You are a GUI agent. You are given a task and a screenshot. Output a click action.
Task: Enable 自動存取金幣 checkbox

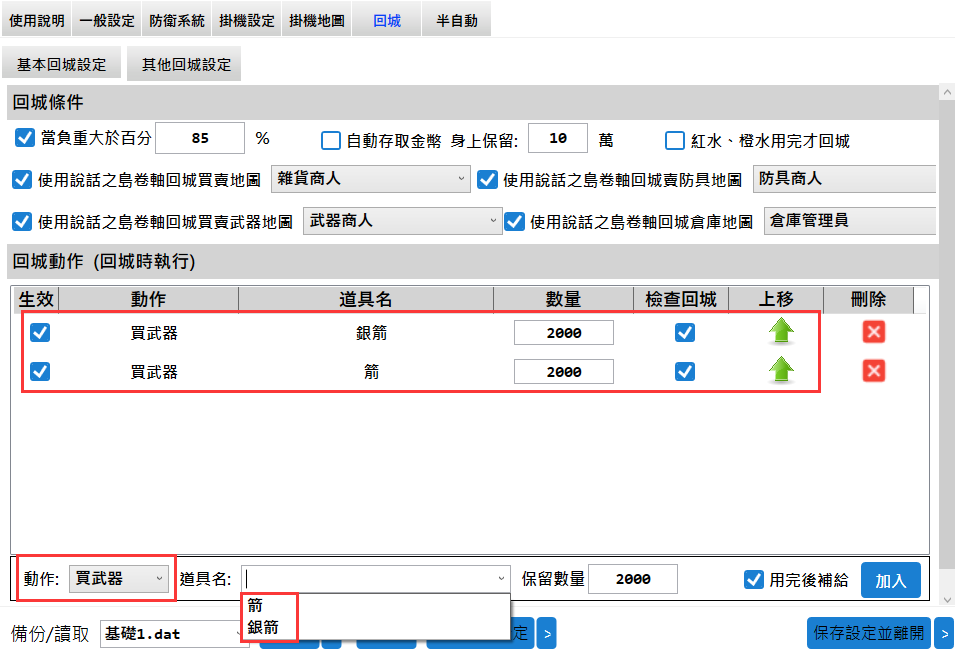click(331, 141)
